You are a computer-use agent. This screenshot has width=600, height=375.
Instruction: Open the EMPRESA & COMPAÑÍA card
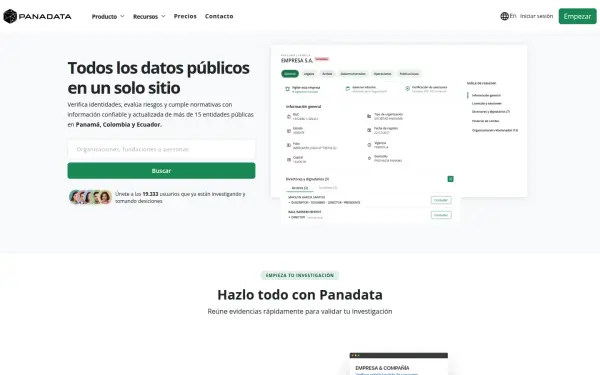click(x=399, y=364)
